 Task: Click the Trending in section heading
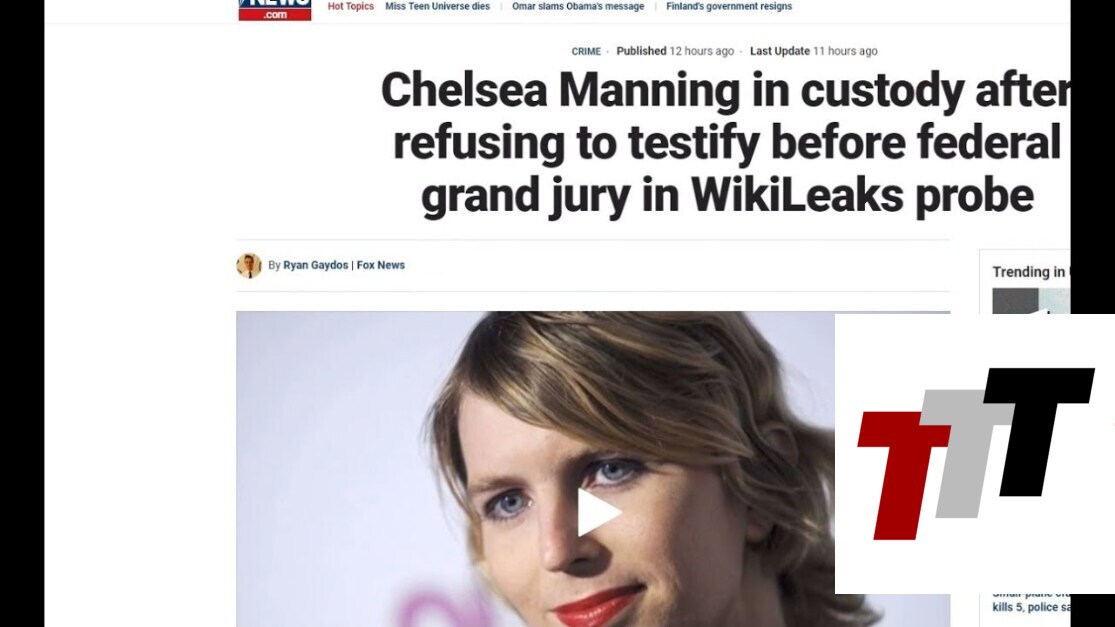tap(1030, 272)
